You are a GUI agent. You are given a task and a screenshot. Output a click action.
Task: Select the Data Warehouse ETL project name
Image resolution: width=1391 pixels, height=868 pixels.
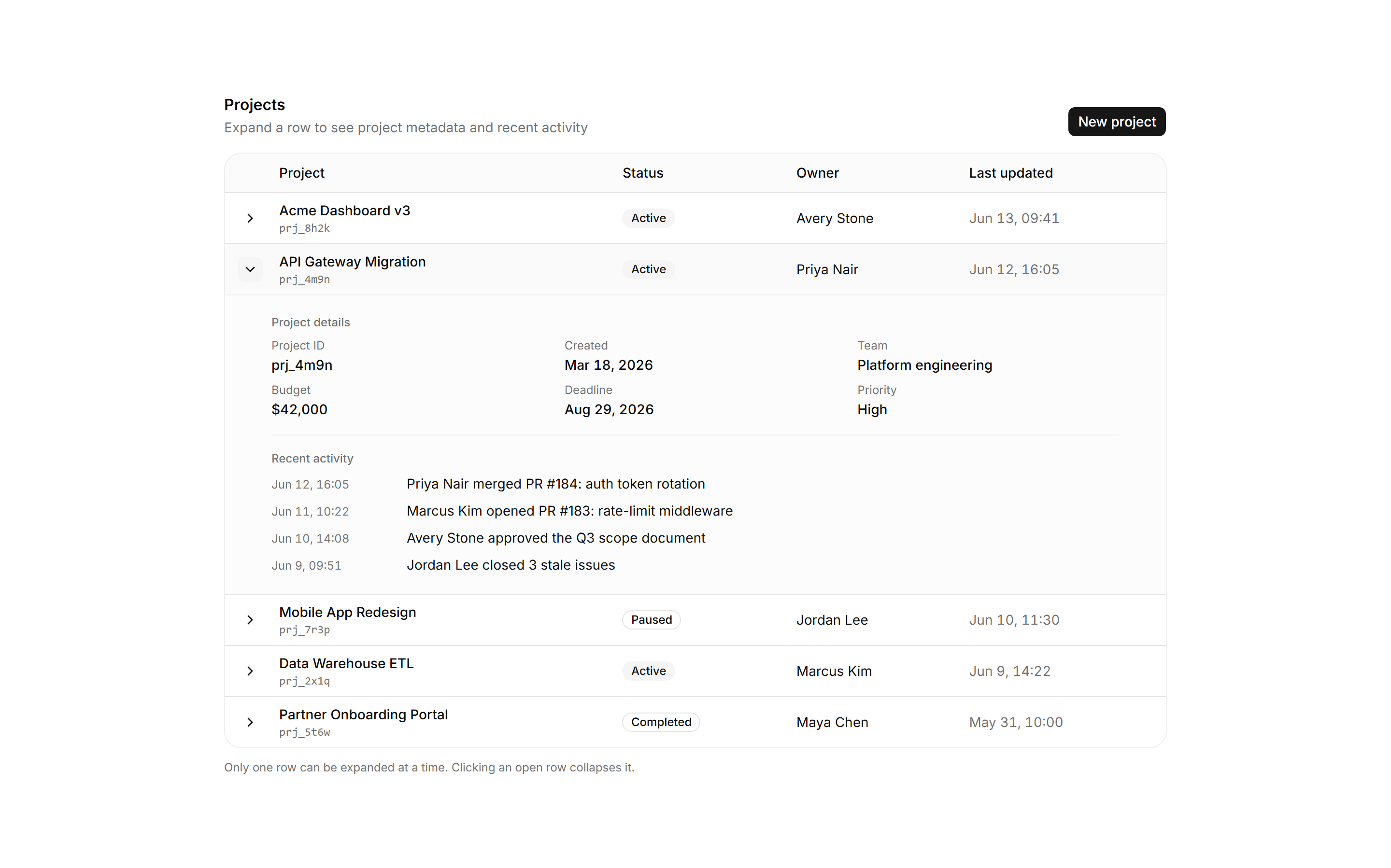click(346, 664)
